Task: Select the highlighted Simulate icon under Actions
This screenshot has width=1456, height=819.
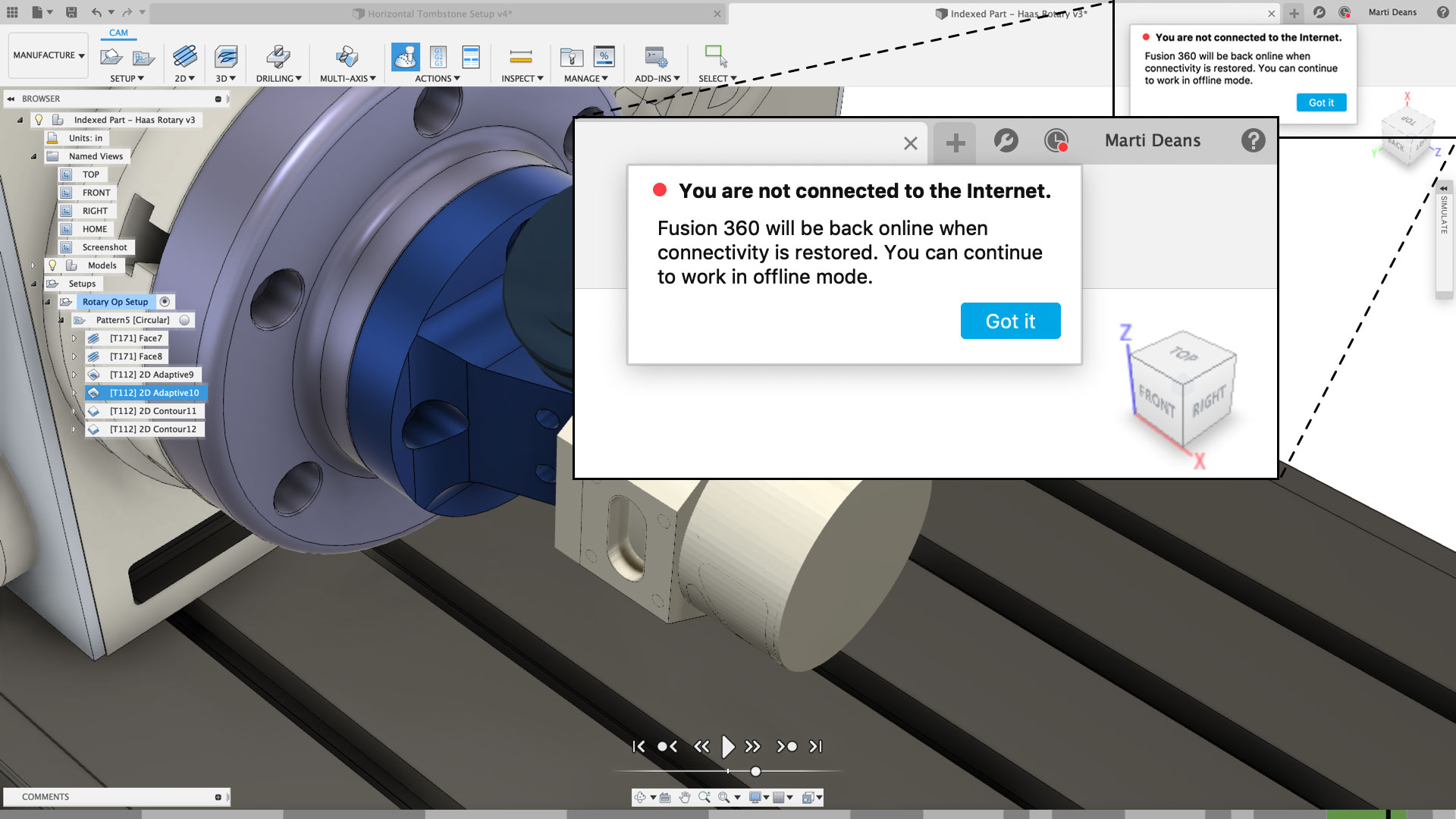Action: [x=405, y=57]
